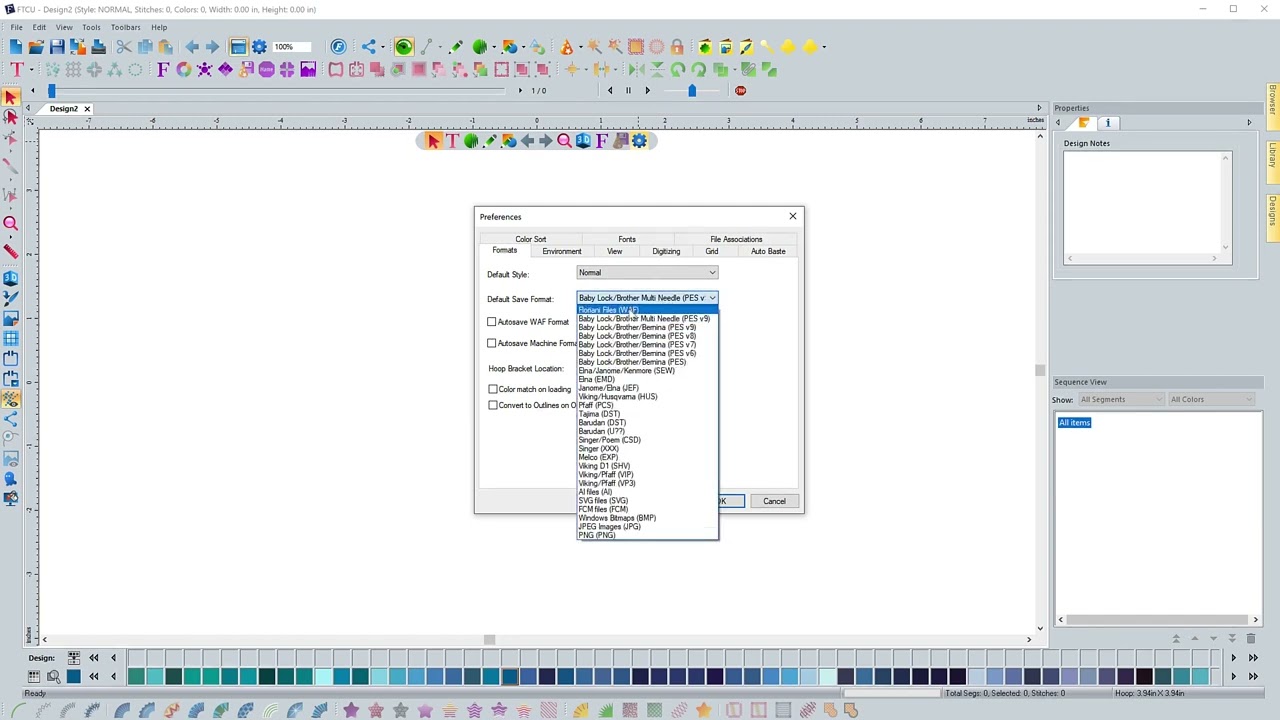1280x720 pixels.
Task: Check Color match on loading
Action: pyautogui.click(x=493, y=389)
